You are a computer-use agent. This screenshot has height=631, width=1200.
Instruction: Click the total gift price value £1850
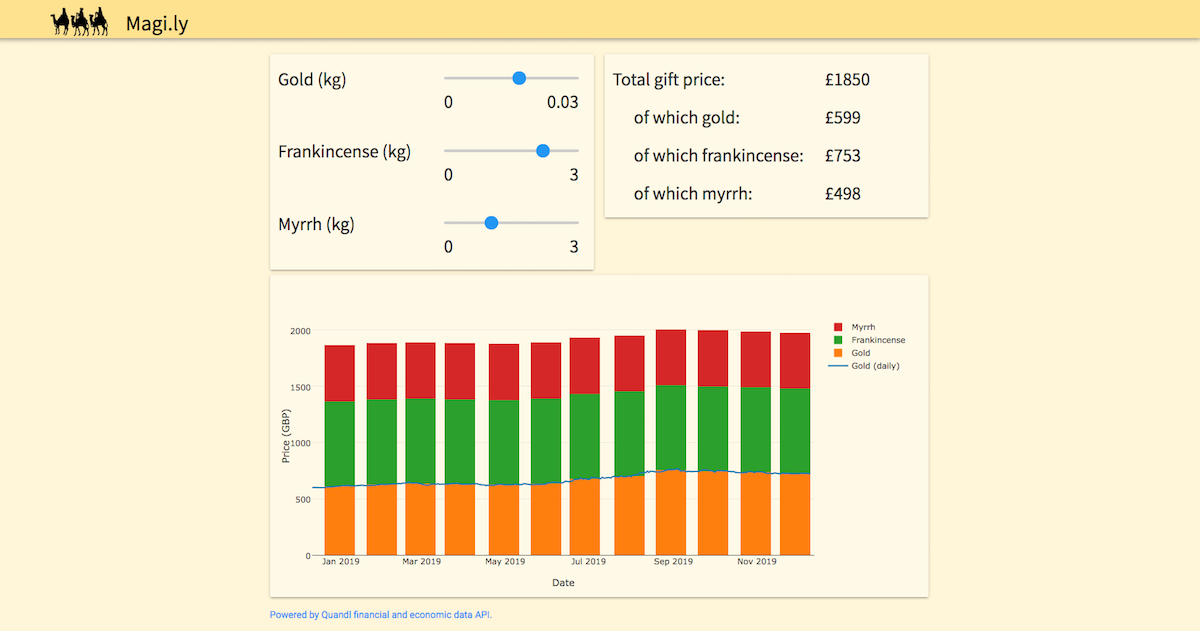click(847, 80)
